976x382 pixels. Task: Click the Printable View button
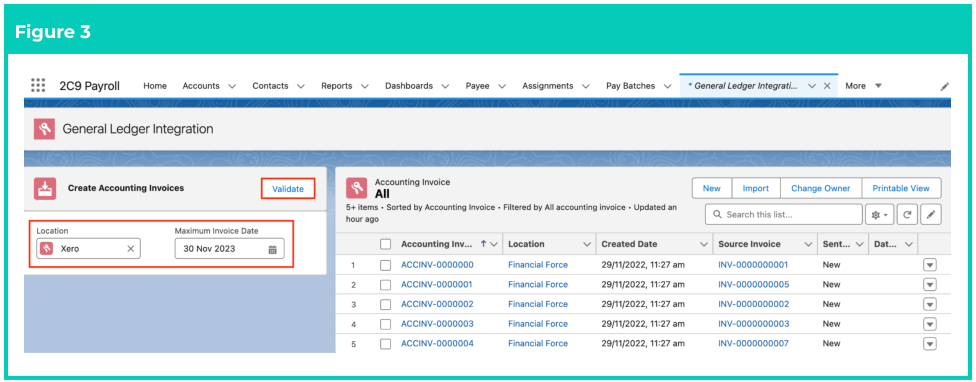901,188
